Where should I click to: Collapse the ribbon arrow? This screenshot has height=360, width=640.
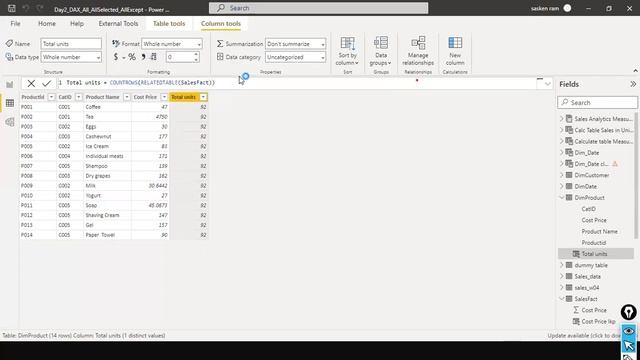(x=636, y=71)
